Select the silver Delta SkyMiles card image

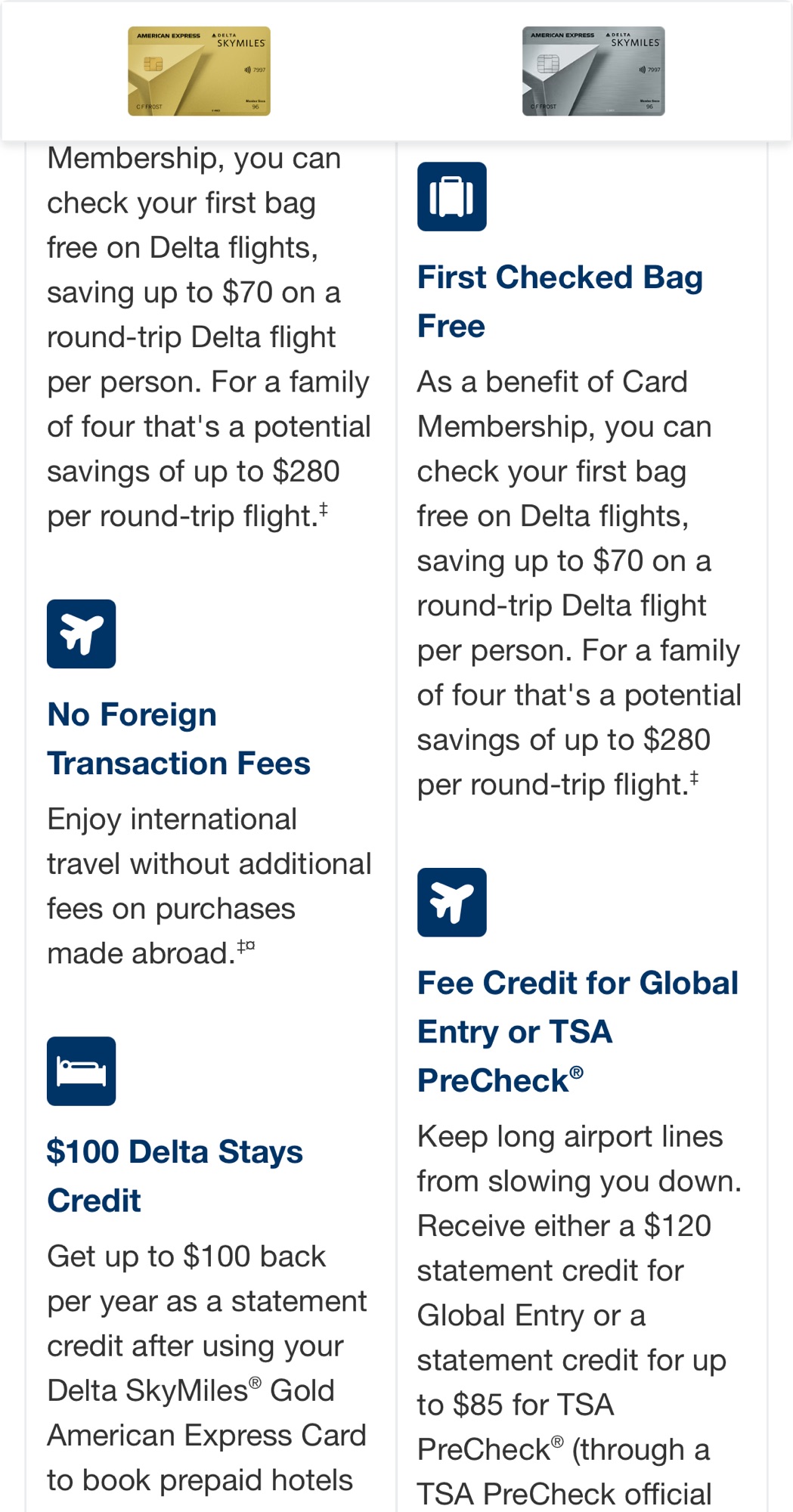(x=593, y=71)
